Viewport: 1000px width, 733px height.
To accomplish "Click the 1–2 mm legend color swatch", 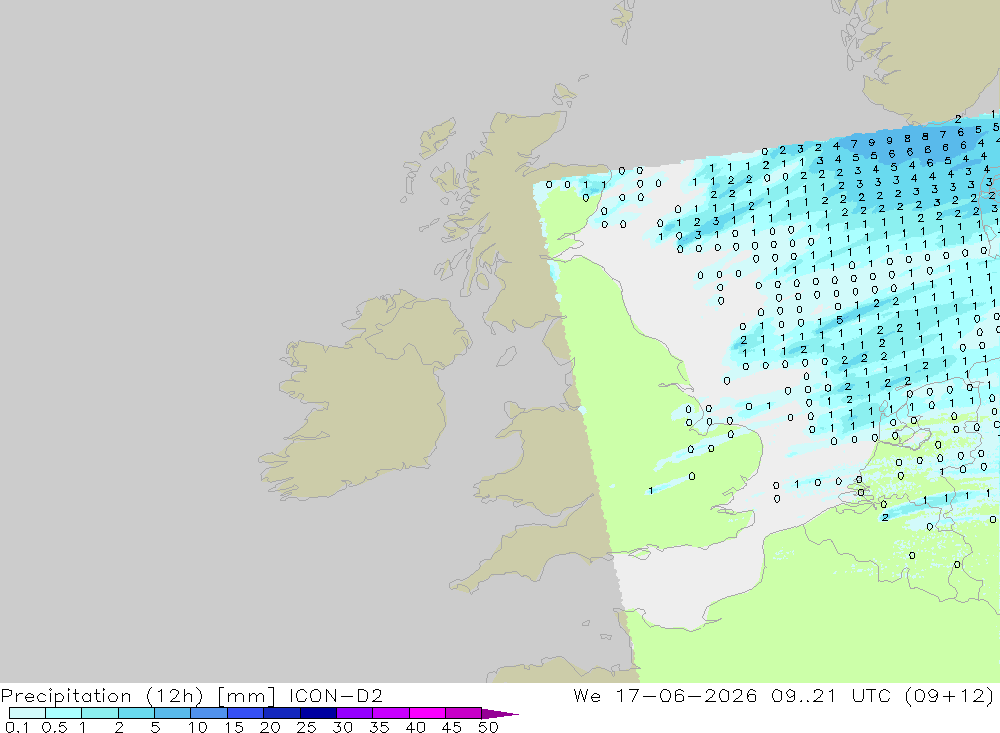I will (x=99, y=713).
